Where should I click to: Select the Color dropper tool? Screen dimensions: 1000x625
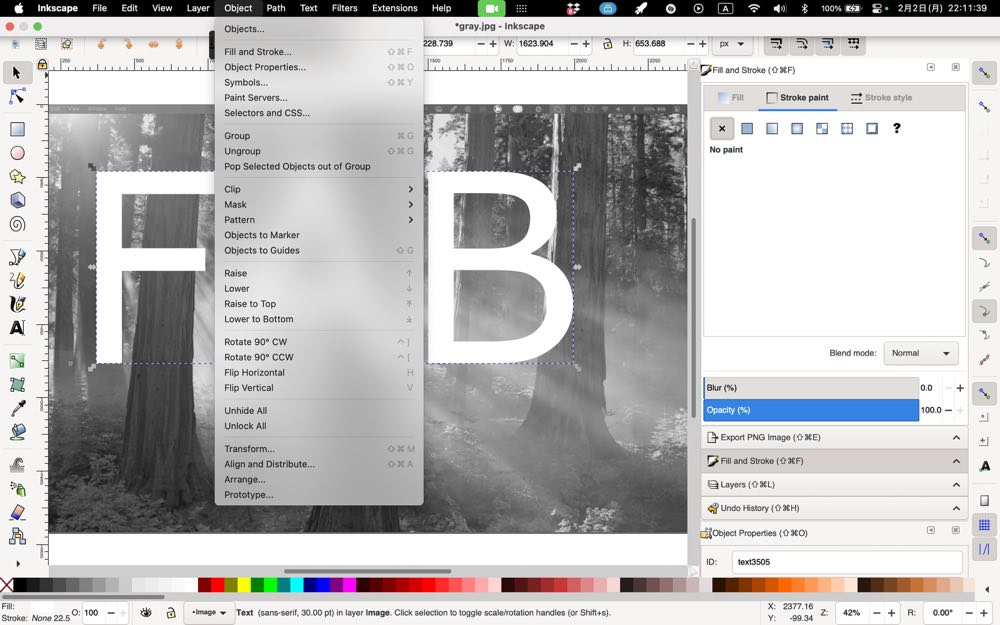pyautogui.click(x=17, y=408)
